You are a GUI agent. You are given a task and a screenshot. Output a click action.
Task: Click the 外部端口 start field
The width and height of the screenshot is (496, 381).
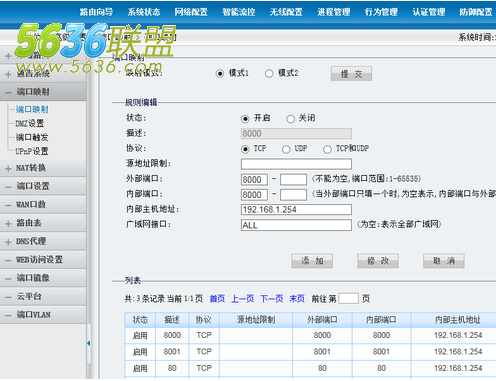[x=254, y=179]
